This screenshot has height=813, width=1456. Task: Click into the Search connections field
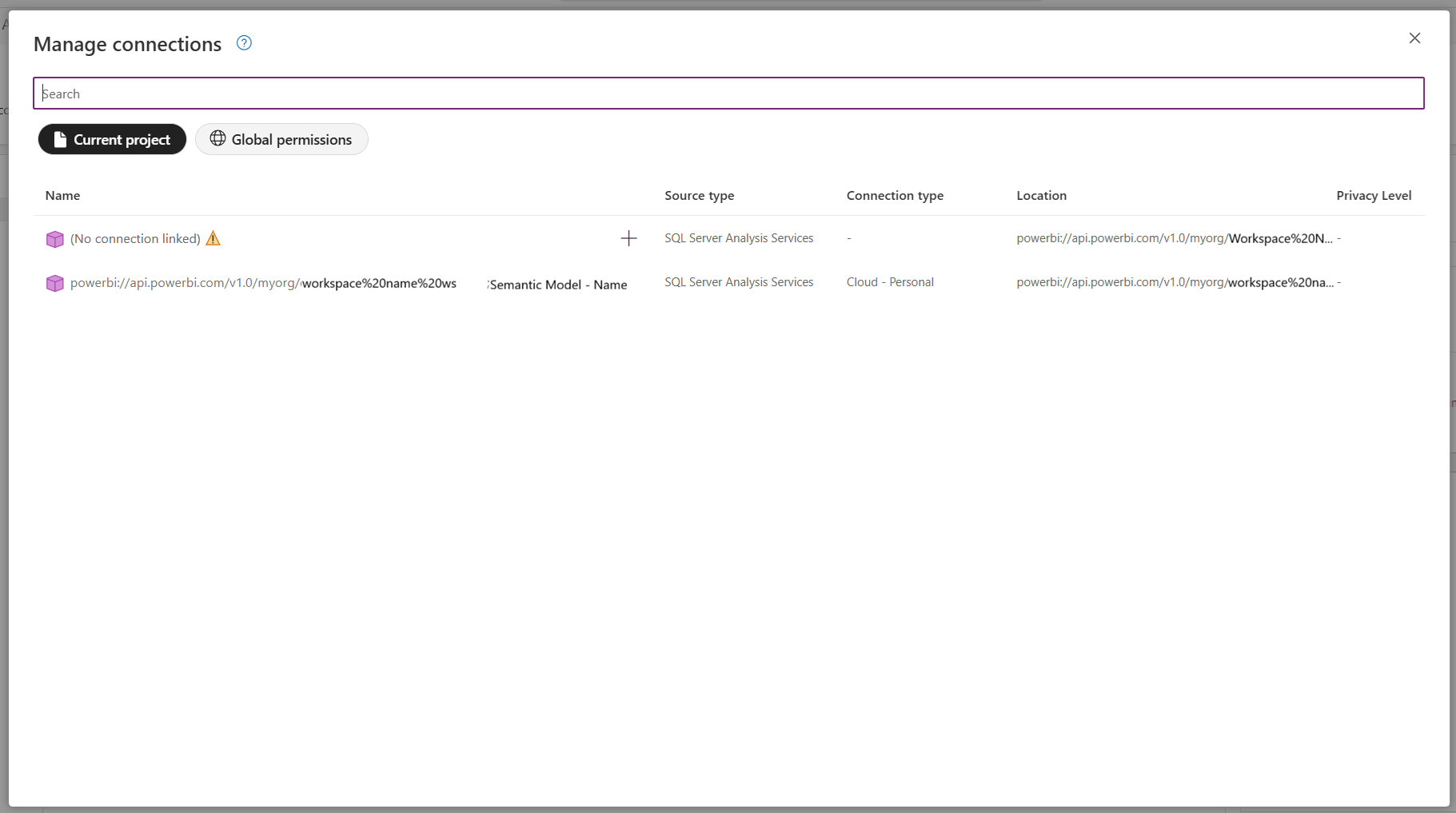coord(728,94)
